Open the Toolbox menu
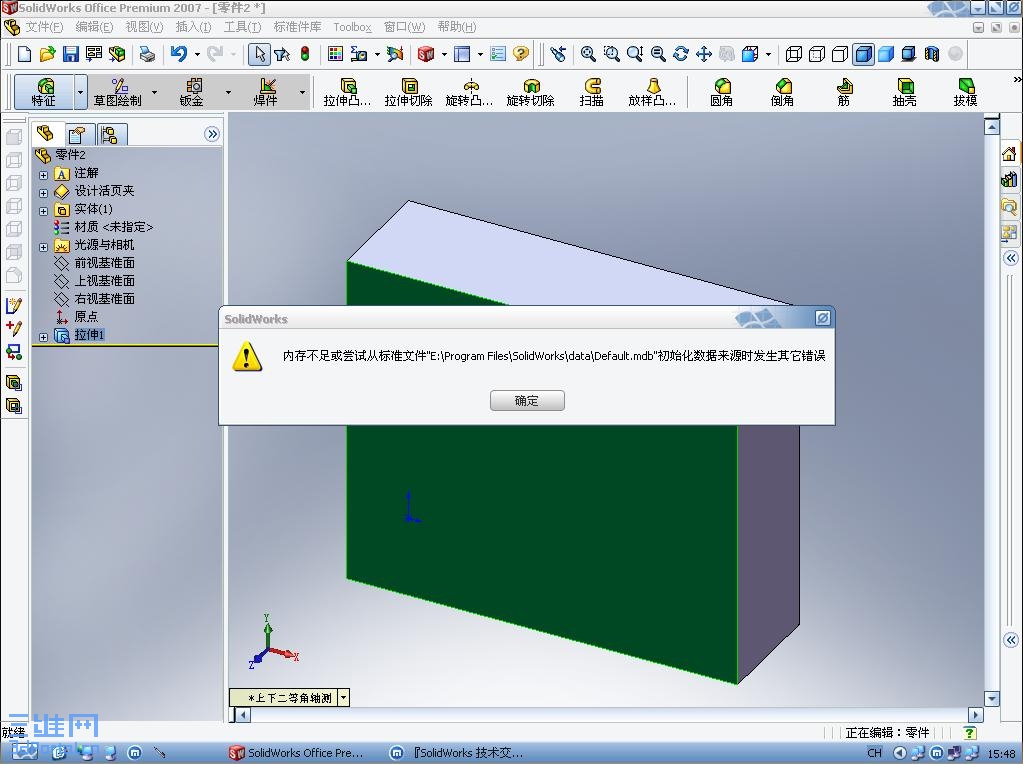 pos(352,27)
